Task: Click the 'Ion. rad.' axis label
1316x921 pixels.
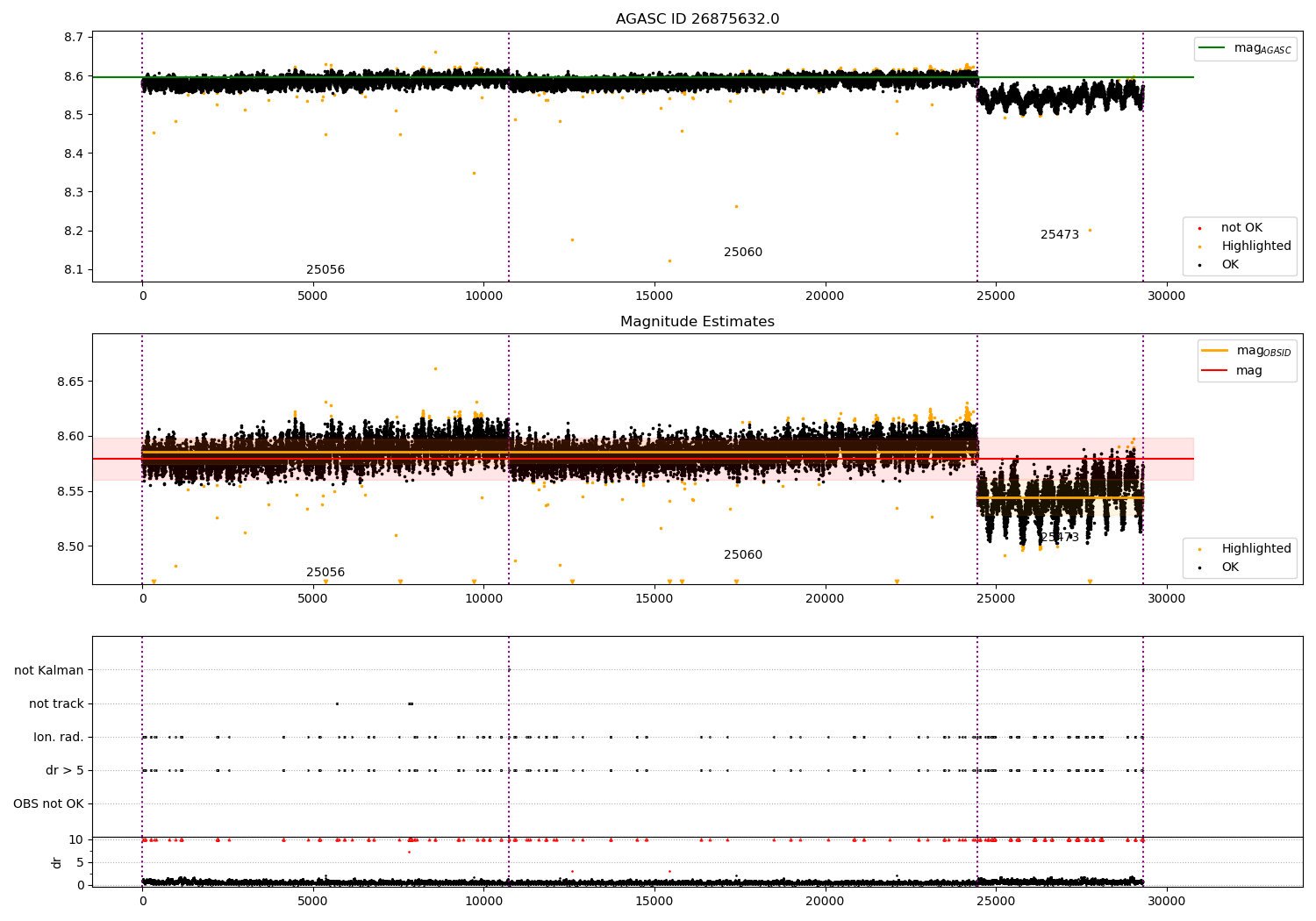Action: tap(59, 737)
